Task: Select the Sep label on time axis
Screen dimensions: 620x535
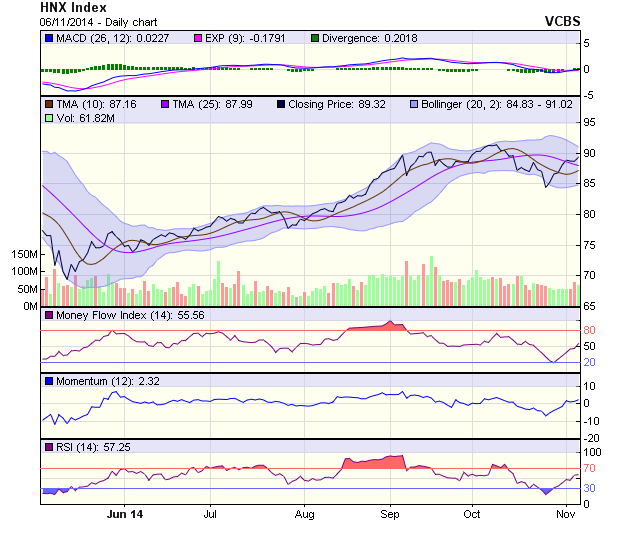Action: [390, 514]
